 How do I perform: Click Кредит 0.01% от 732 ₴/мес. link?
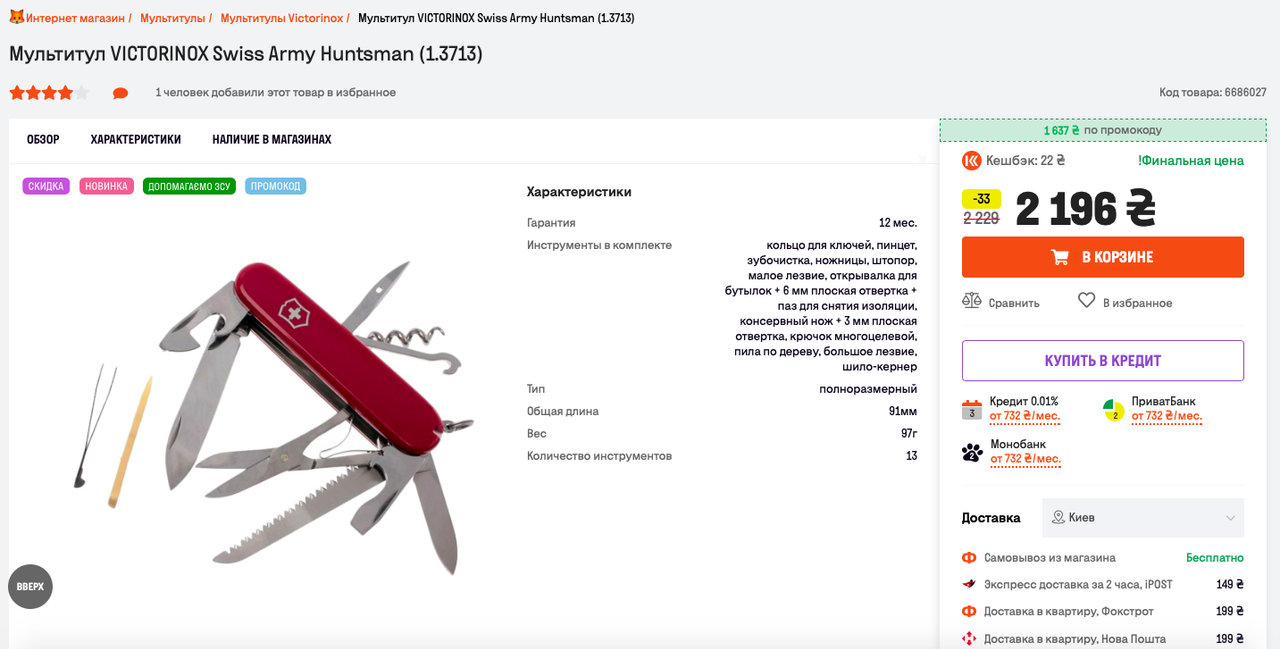pyautogui.click(x=1025, y=416)
